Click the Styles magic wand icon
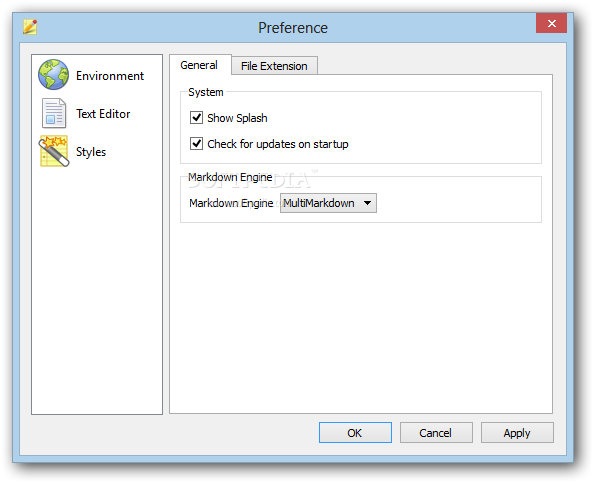This screenshot has width=594, height=483. tap(53, 151)
